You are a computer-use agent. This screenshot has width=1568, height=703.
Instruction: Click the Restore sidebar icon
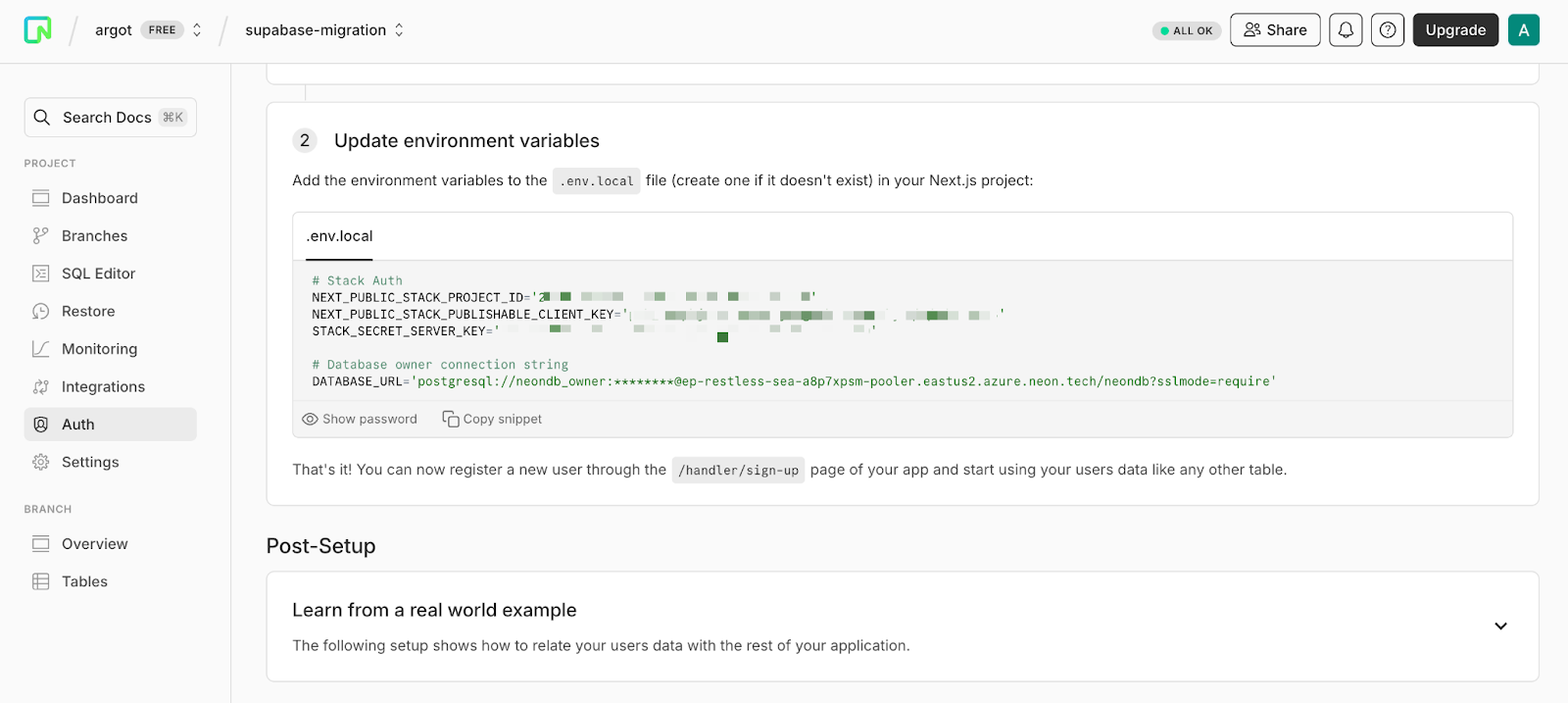click(40, 312)
